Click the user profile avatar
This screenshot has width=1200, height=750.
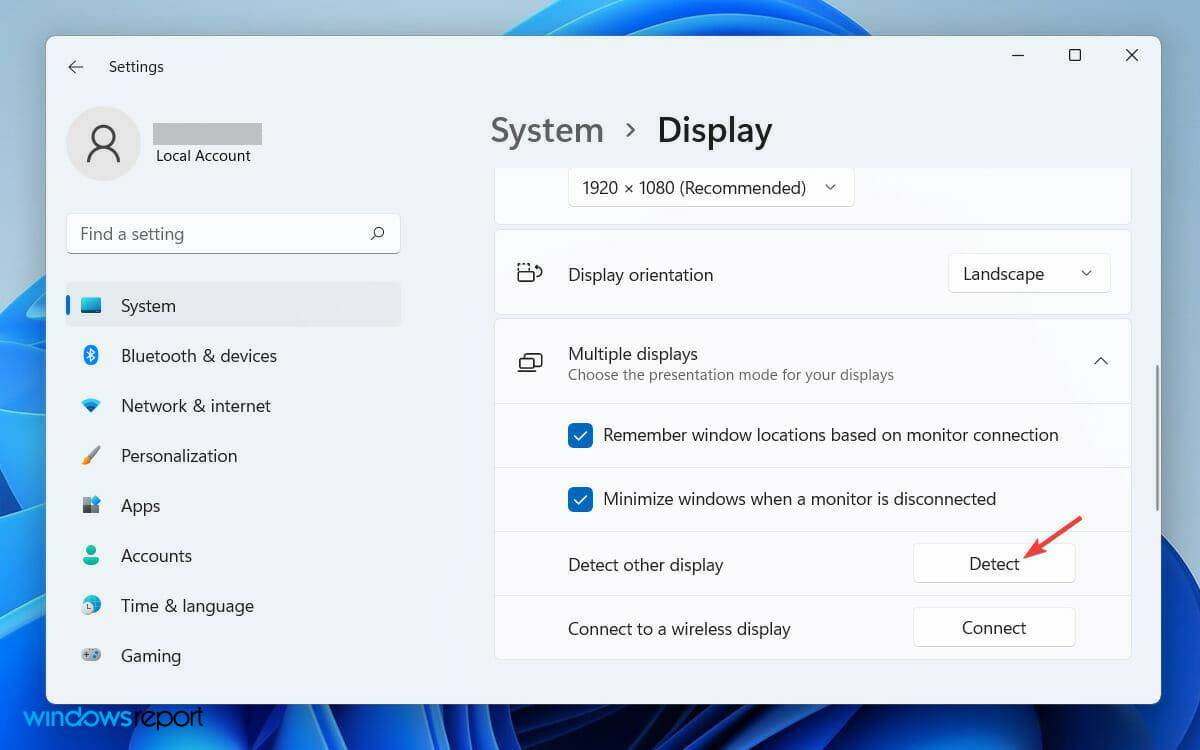coord(103,143)
